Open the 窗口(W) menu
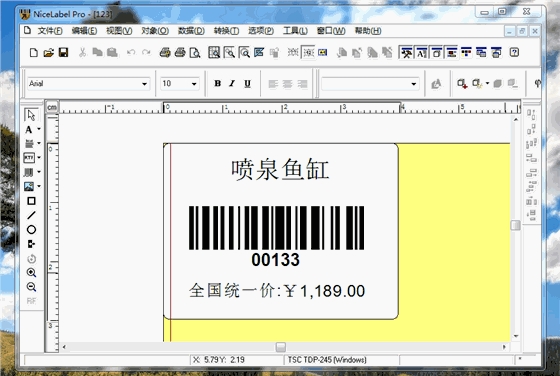Screen dimensions: 560x376 331,31
